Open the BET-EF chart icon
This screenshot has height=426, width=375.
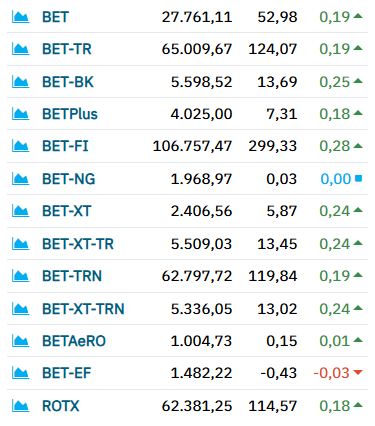[20, 373]
